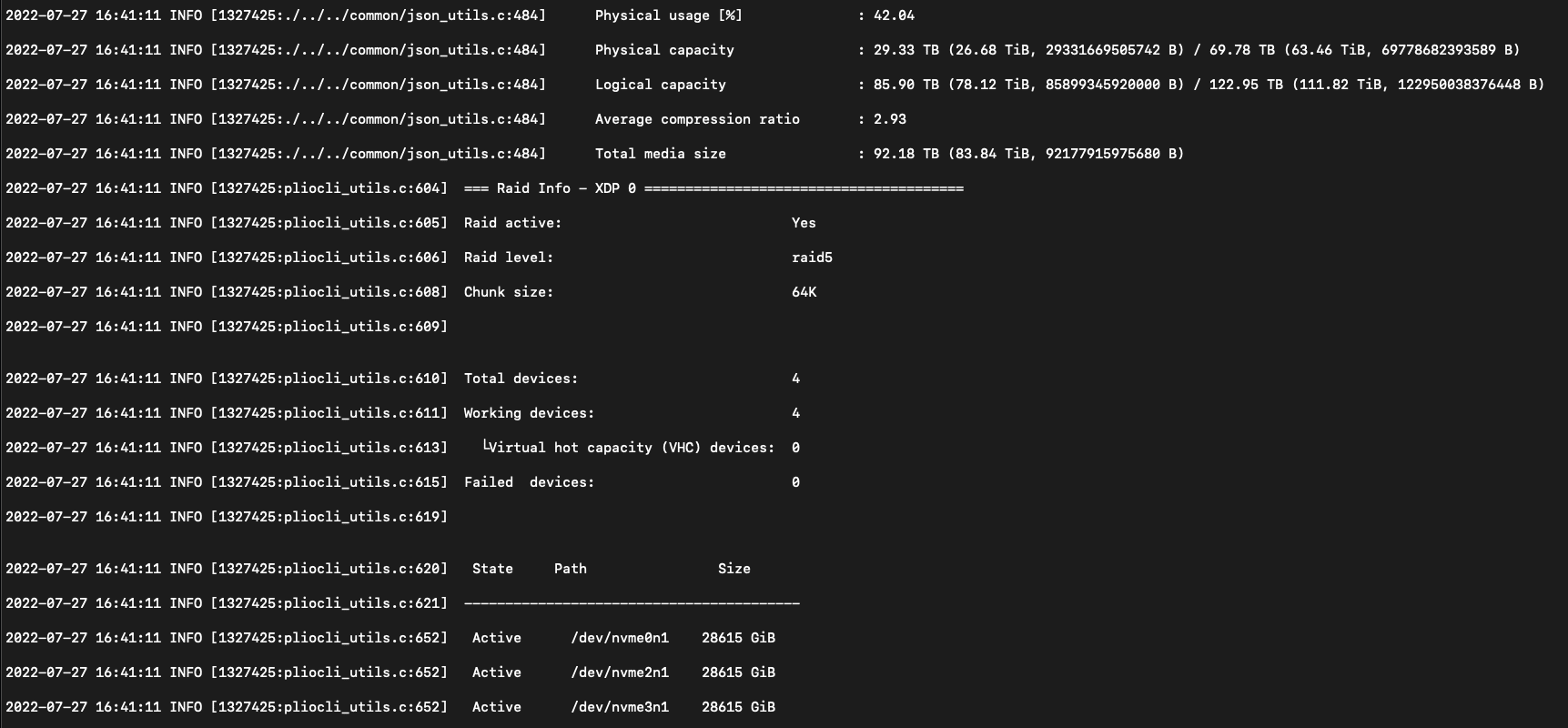Click the Working devices label
1568x728 pixels.
(529, 413)
